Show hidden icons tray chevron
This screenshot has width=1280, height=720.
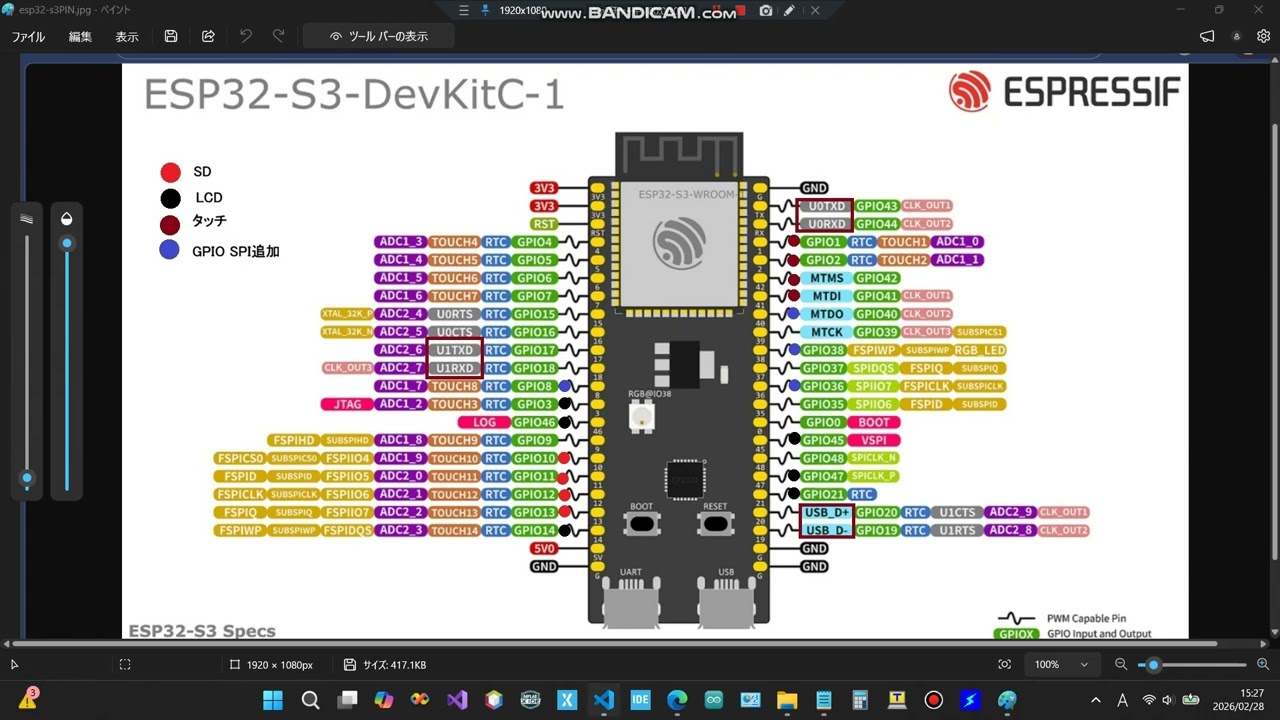(x=1096, y=700)
